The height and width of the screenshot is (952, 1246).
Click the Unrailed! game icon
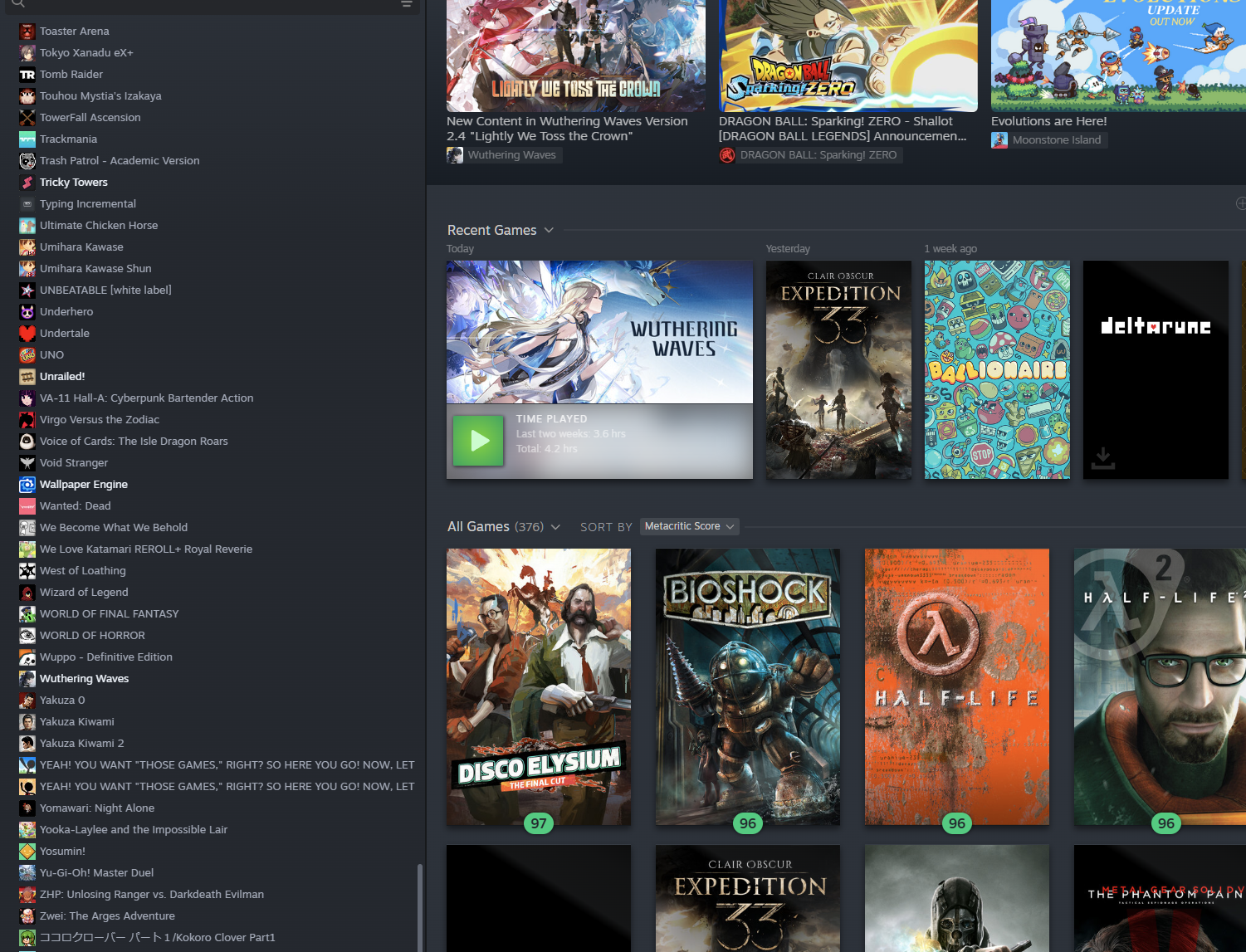(27, 377)
